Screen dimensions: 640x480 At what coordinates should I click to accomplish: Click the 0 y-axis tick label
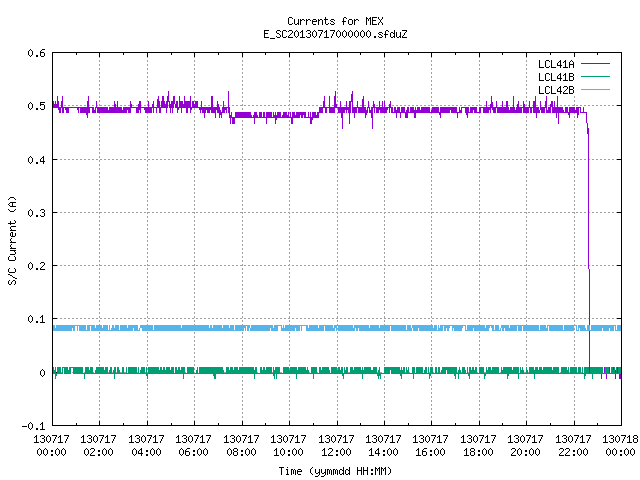click(x=42, y=373)
